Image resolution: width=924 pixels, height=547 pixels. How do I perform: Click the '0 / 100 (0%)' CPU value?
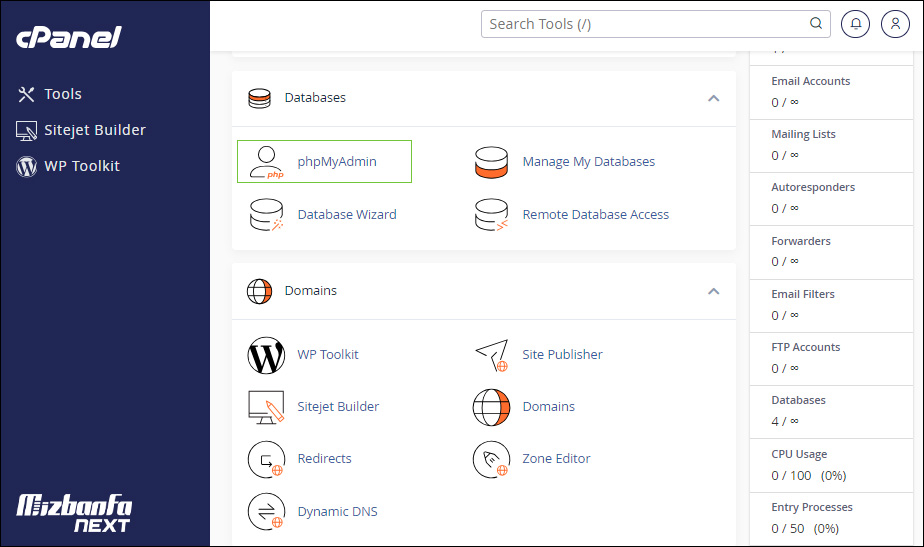pyautogui.click(x=808, y=476)
